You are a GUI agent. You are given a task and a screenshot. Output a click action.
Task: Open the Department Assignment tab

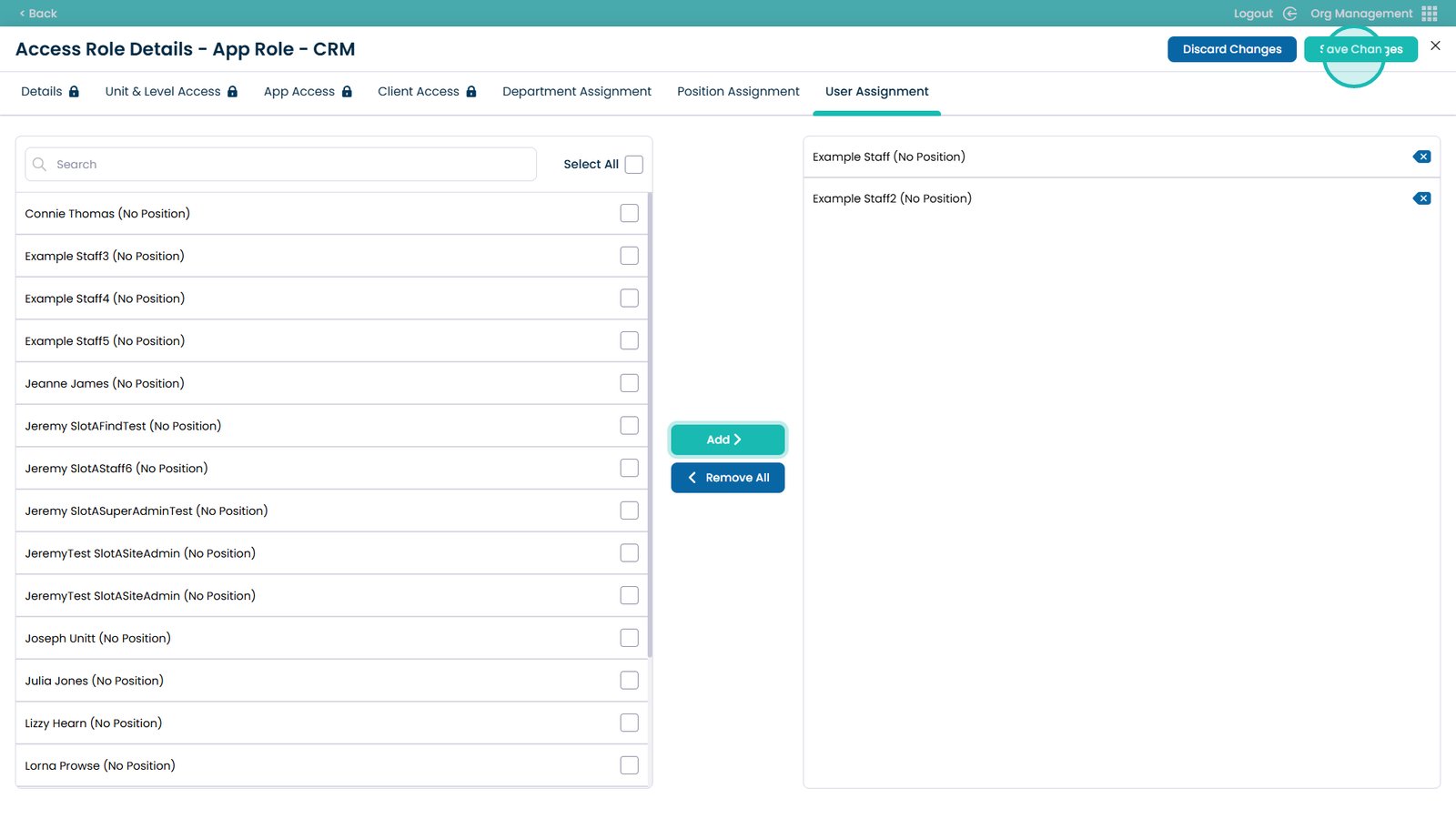pyautogui.click(x=577, y=92)
